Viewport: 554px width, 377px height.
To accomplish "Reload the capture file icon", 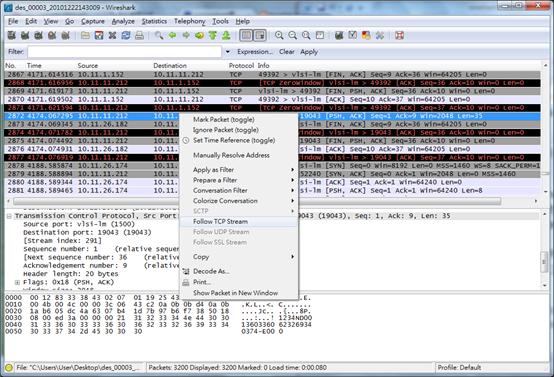I will [x=126, y=35].
